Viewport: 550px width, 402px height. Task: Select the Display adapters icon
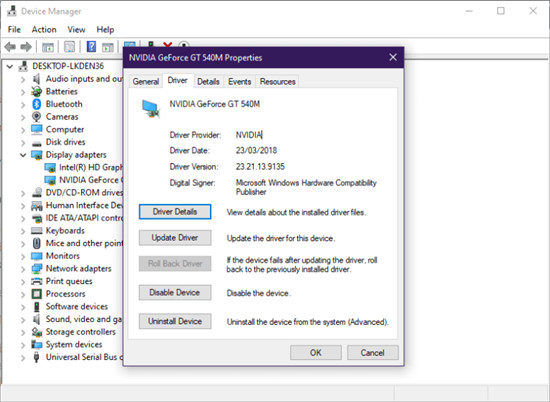(36, 155)
